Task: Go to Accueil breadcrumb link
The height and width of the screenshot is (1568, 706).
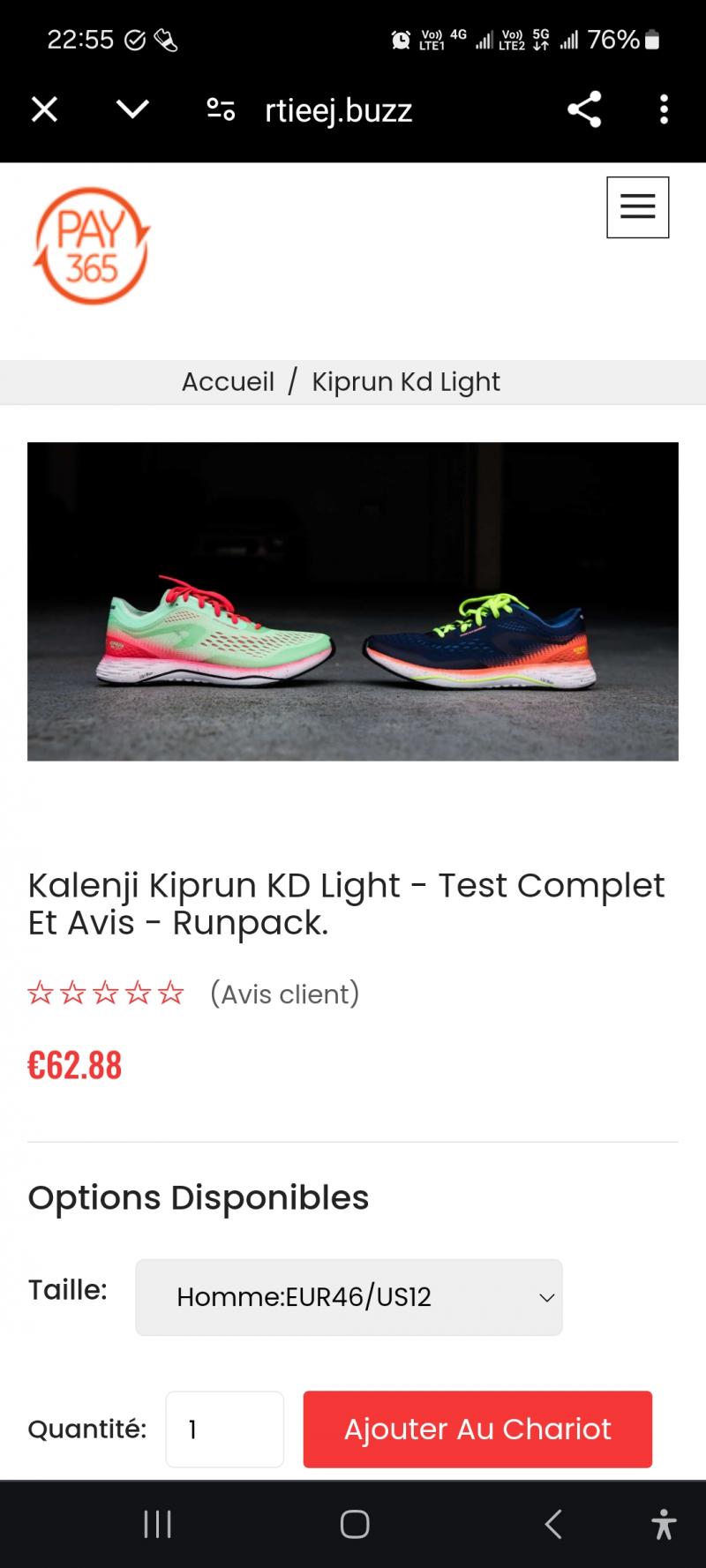Action: pos(228,381)
